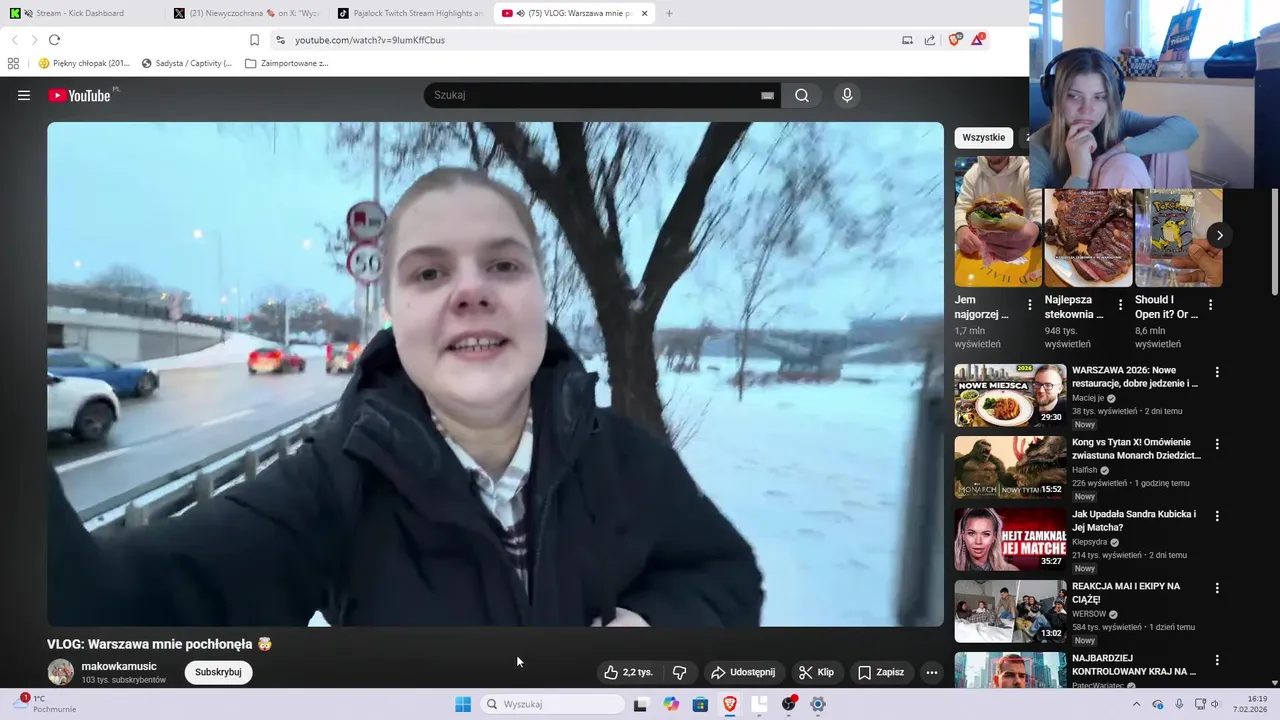Subscribe with the Subskrybuj button
1280x720 pixels.
click(x=218, y=672)
